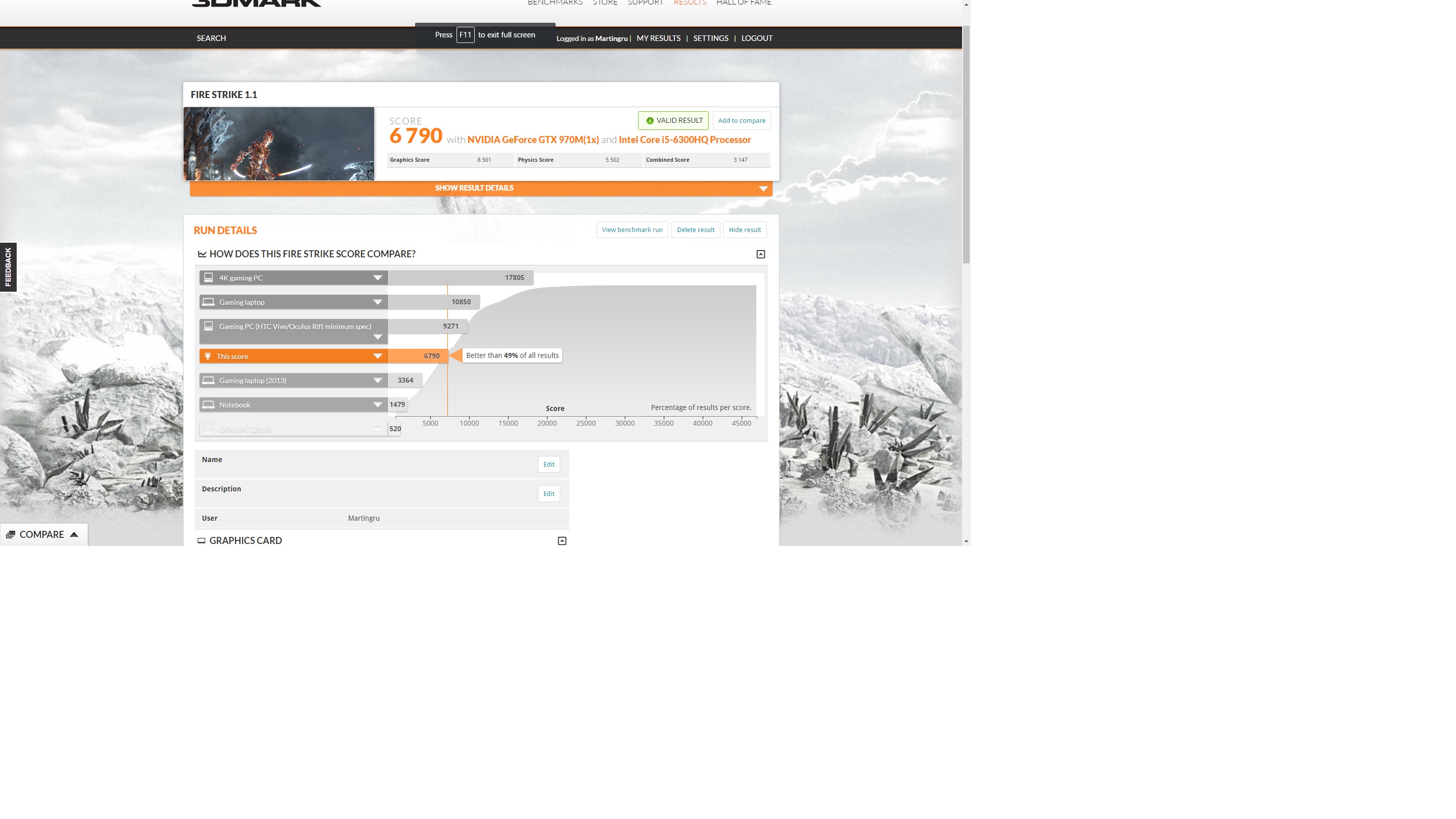The image size is (1456, 819).
Task: Click Combined Score value 3 147
Action: pyautogui.click(x=741, y=160)
